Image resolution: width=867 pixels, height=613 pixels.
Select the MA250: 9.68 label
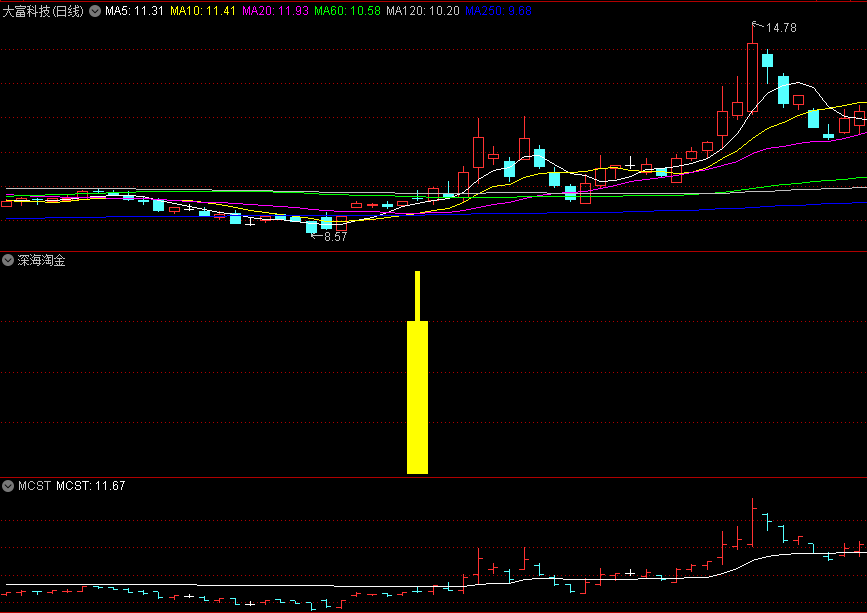(498, 11)
